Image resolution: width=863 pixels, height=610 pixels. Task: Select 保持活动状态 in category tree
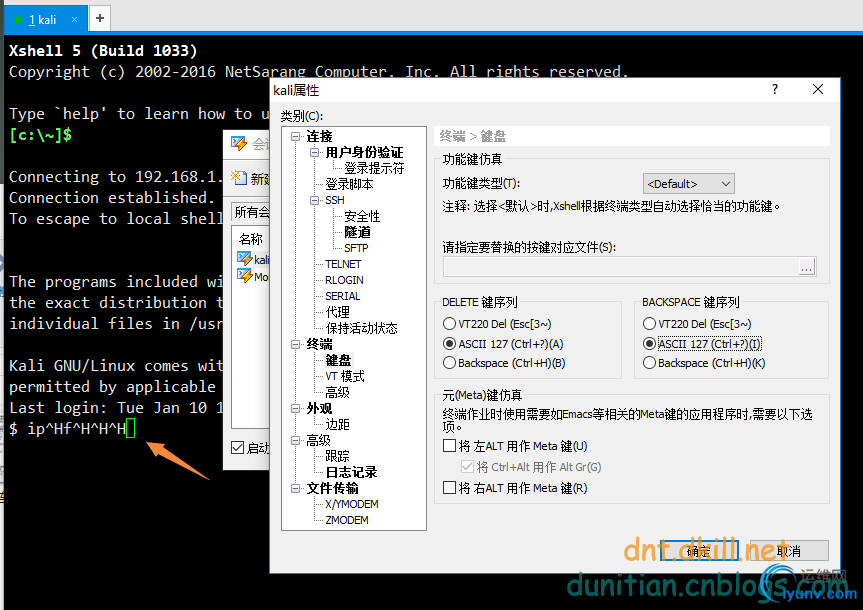(x=361, y=328)
